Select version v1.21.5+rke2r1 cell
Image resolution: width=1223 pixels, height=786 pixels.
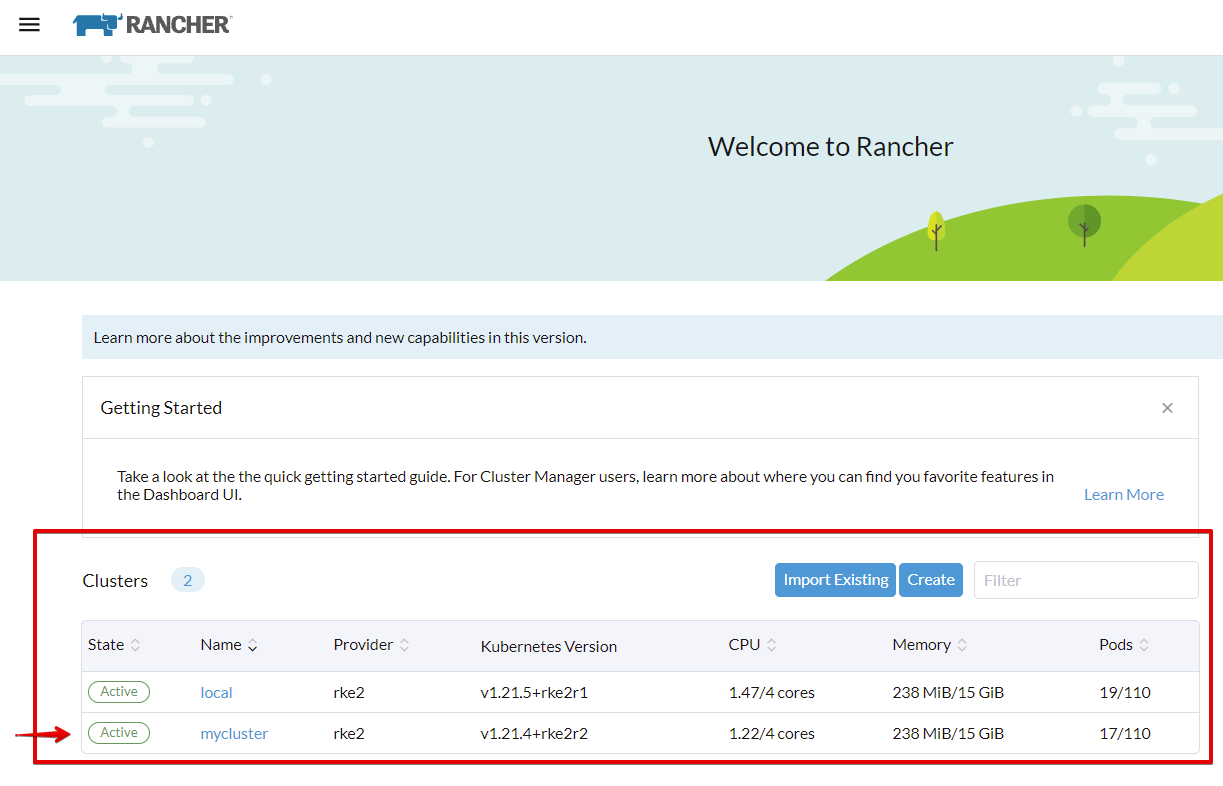534,692
